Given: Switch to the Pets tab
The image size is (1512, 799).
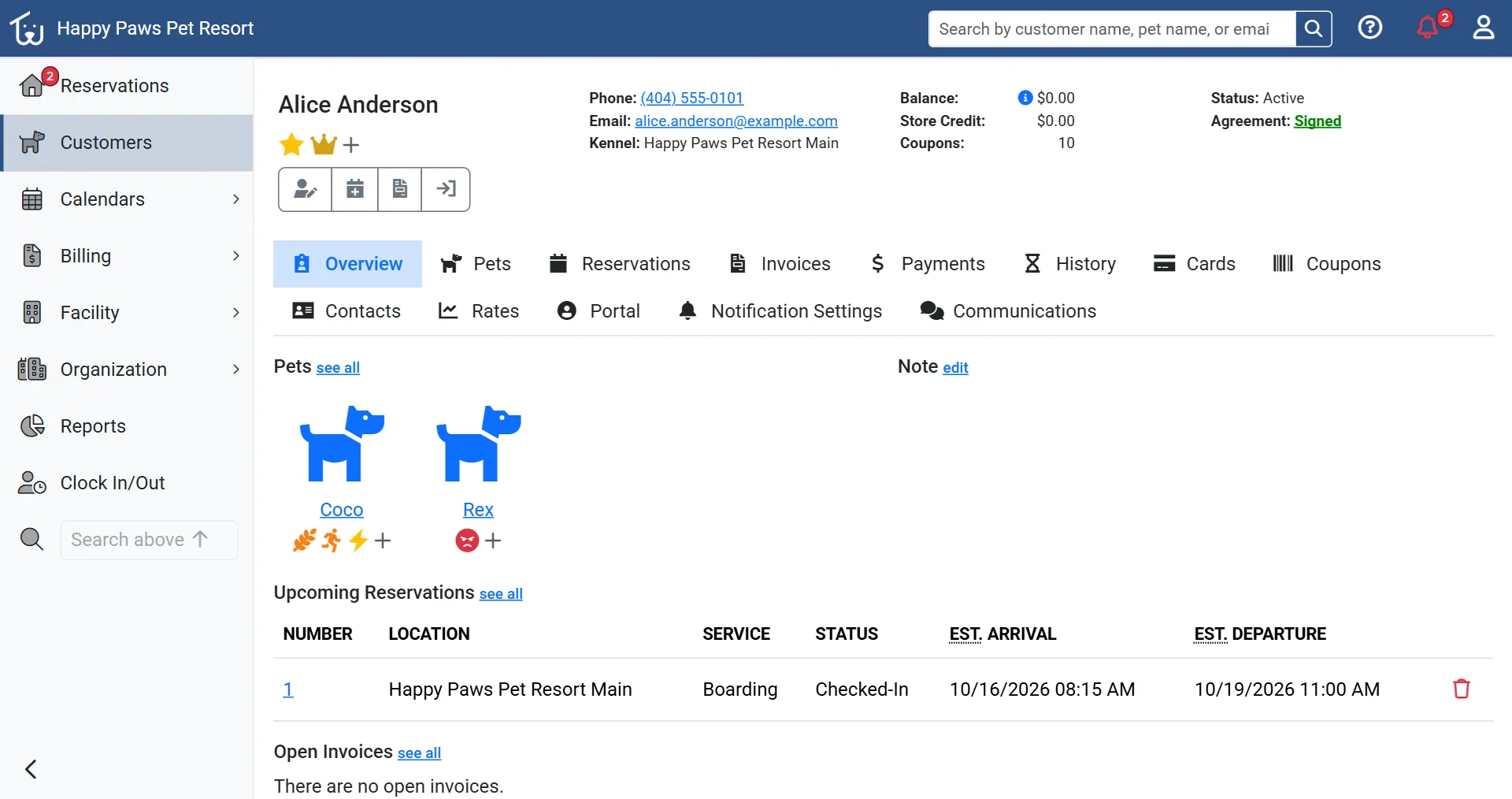Looking at the screenshot, I should point(476,264).
